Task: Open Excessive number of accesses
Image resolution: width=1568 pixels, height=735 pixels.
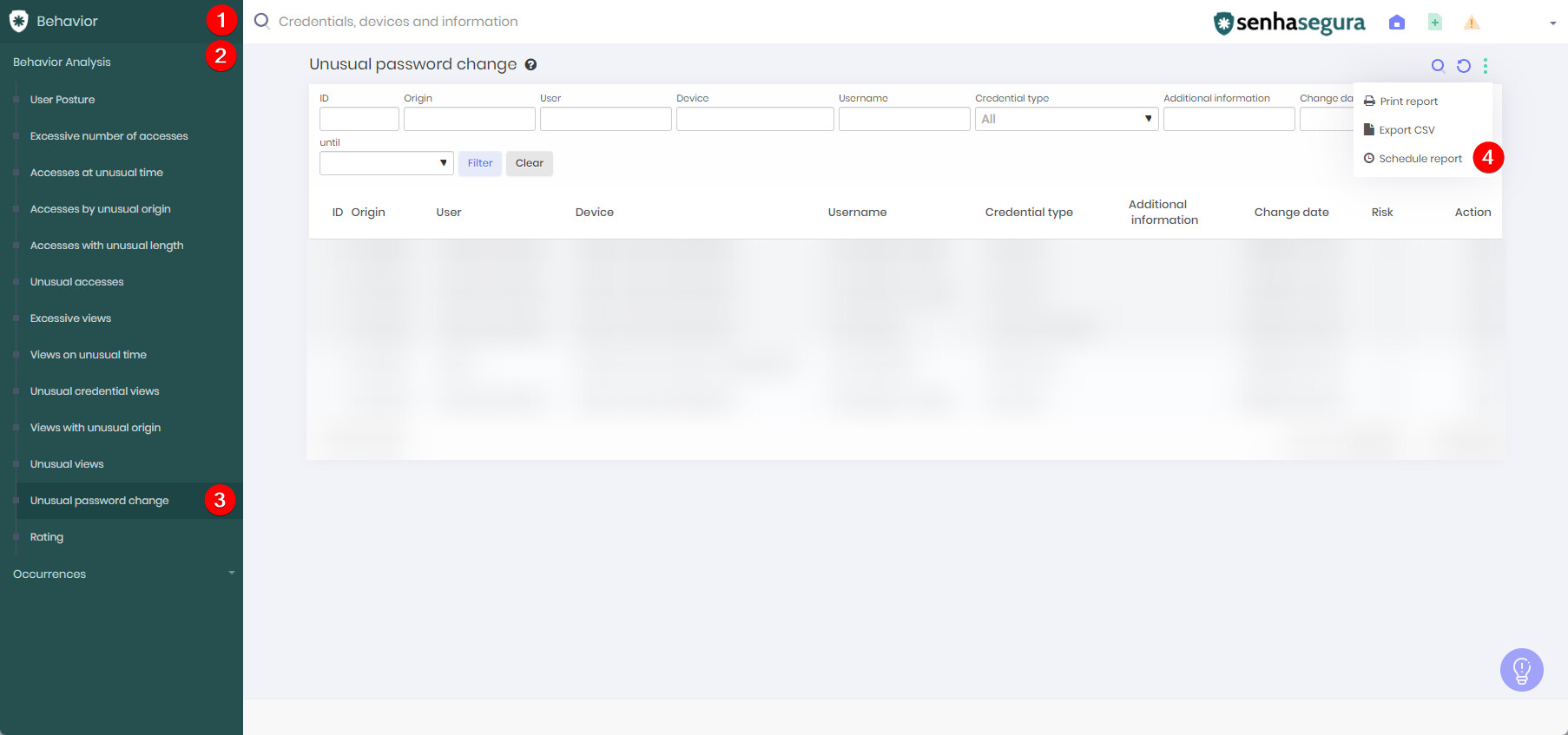Action: click(109, 136)
